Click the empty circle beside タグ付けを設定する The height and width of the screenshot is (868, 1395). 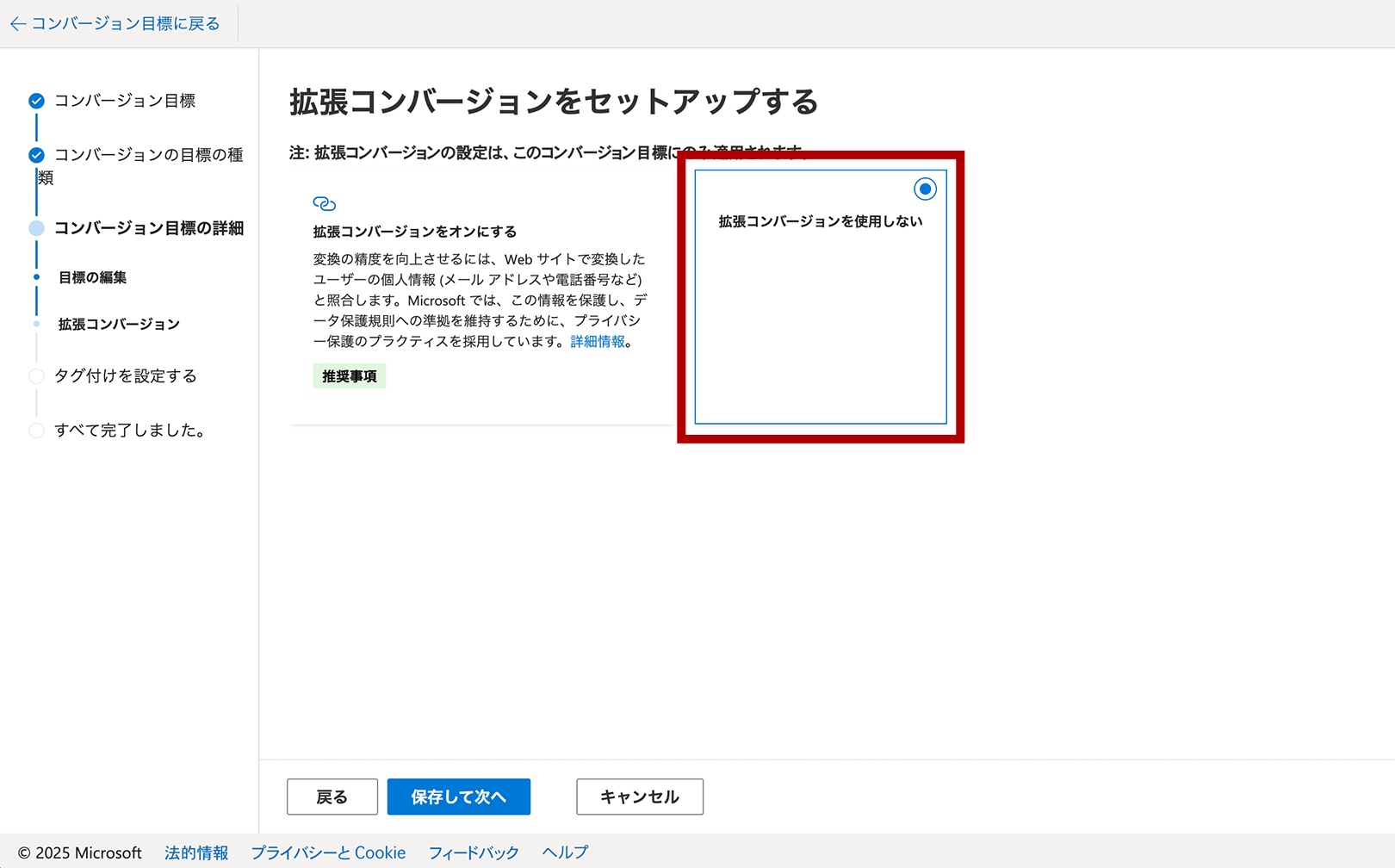(x=36, y=376)
